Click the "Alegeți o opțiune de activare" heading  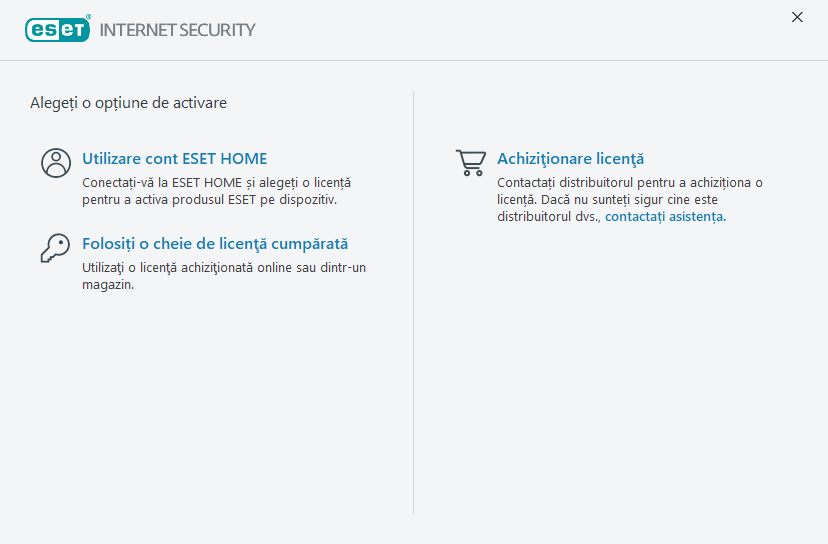tap(128, 102)
